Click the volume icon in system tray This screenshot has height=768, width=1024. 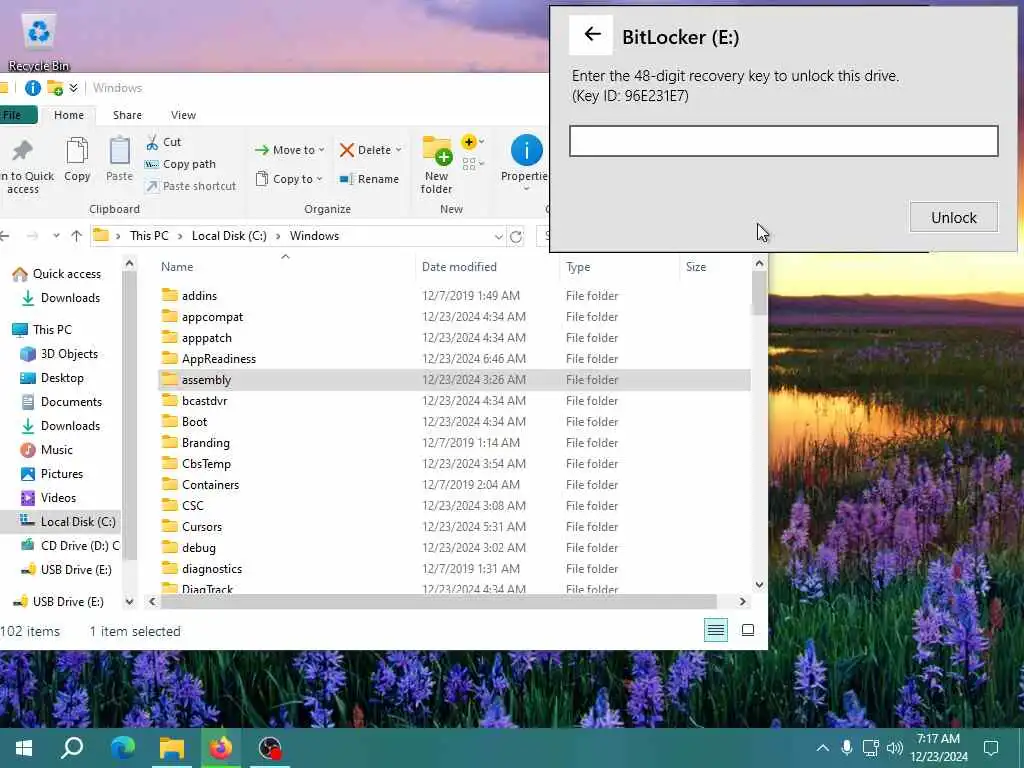895,748
